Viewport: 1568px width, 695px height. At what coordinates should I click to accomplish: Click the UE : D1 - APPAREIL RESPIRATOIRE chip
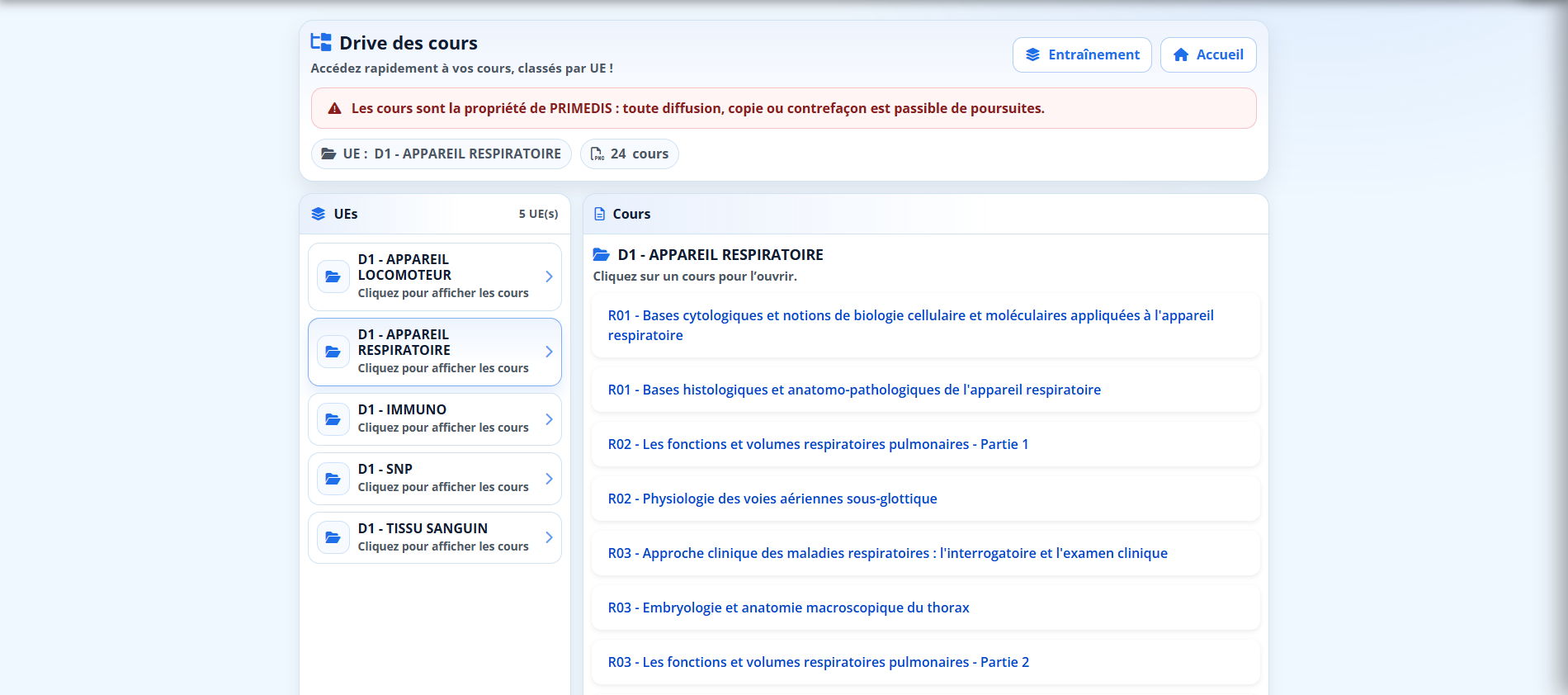[x=441, y=154]
